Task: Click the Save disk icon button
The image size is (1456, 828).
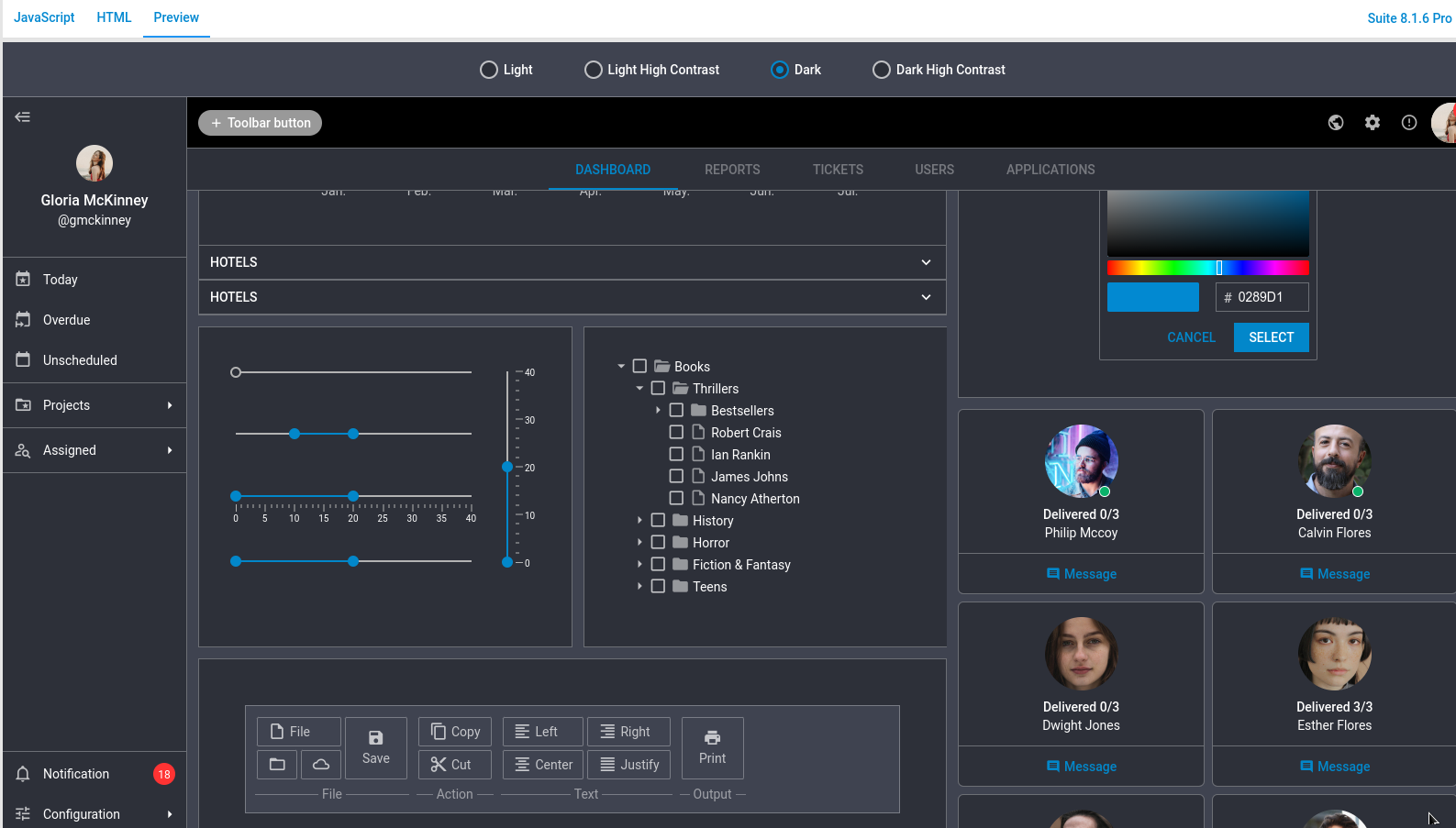Action: (x=375, y=747)
